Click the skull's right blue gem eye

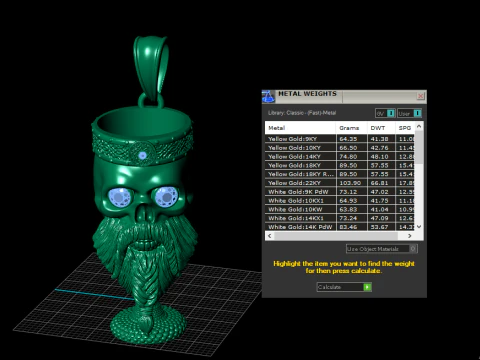point(167,196)
